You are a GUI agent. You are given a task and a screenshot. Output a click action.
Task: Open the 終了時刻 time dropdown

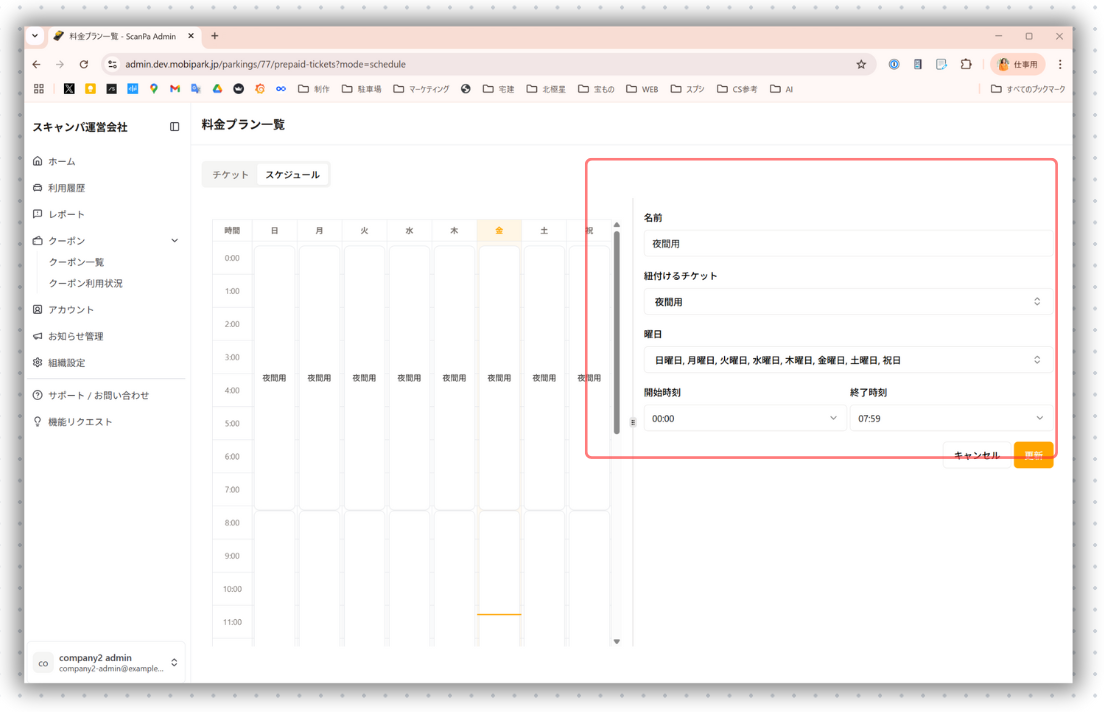tap(950, 418)
